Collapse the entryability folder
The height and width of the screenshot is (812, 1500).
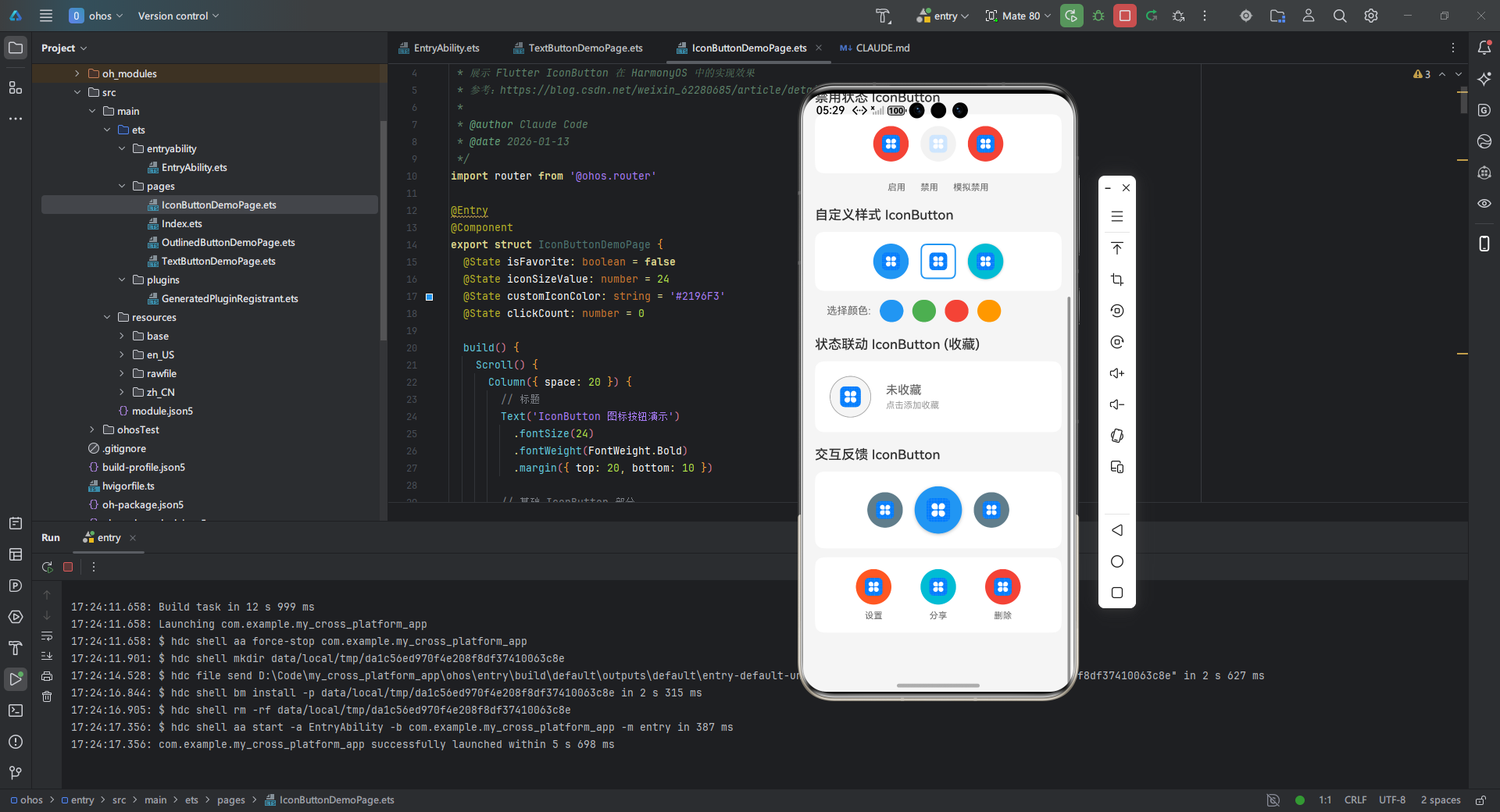click(122, 148)
